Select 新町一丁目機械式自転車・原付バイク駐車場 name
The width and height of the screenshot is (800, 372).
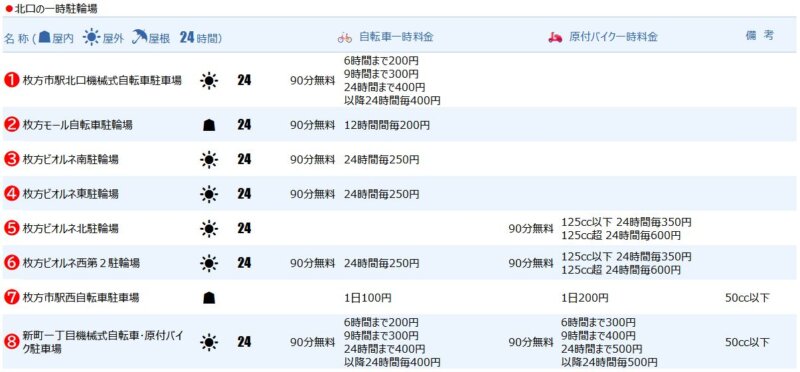[x=104, y=342]
